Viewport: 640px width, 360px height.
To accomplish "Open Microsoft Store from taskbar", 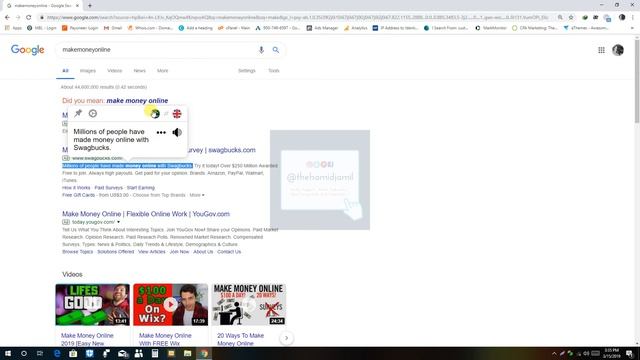I will (73, 353).
